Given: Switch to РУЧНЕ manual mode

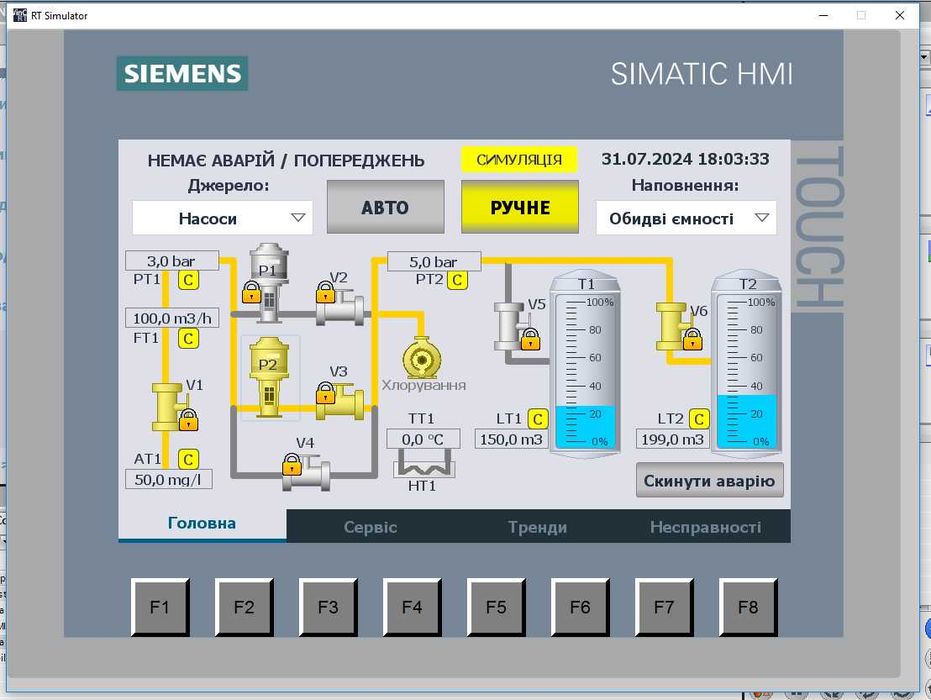Looking at the screenshot, I should tap(520, 207).
